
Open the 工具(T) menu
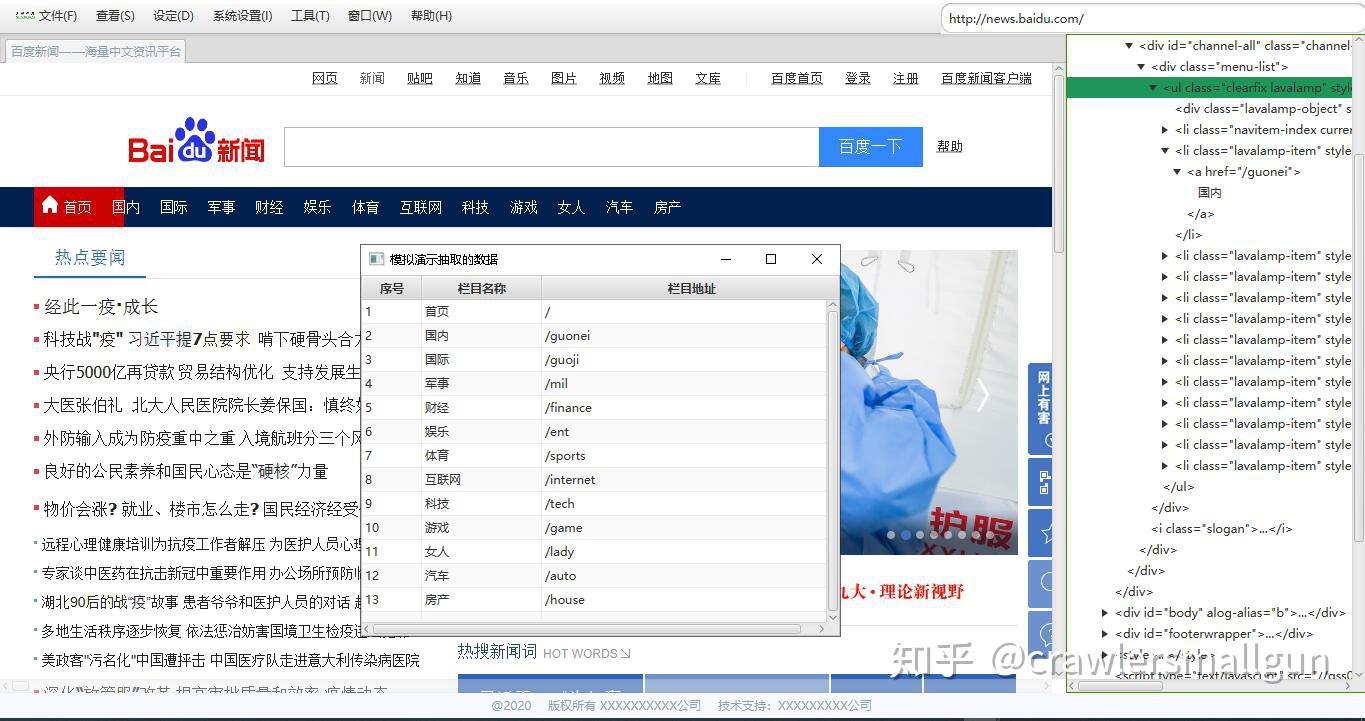[x=310, y=15]
